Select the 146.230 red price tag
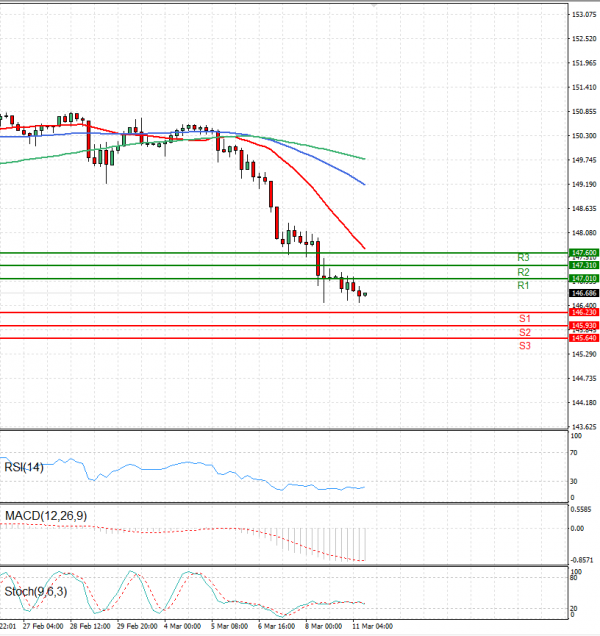 tap(583, 313)
